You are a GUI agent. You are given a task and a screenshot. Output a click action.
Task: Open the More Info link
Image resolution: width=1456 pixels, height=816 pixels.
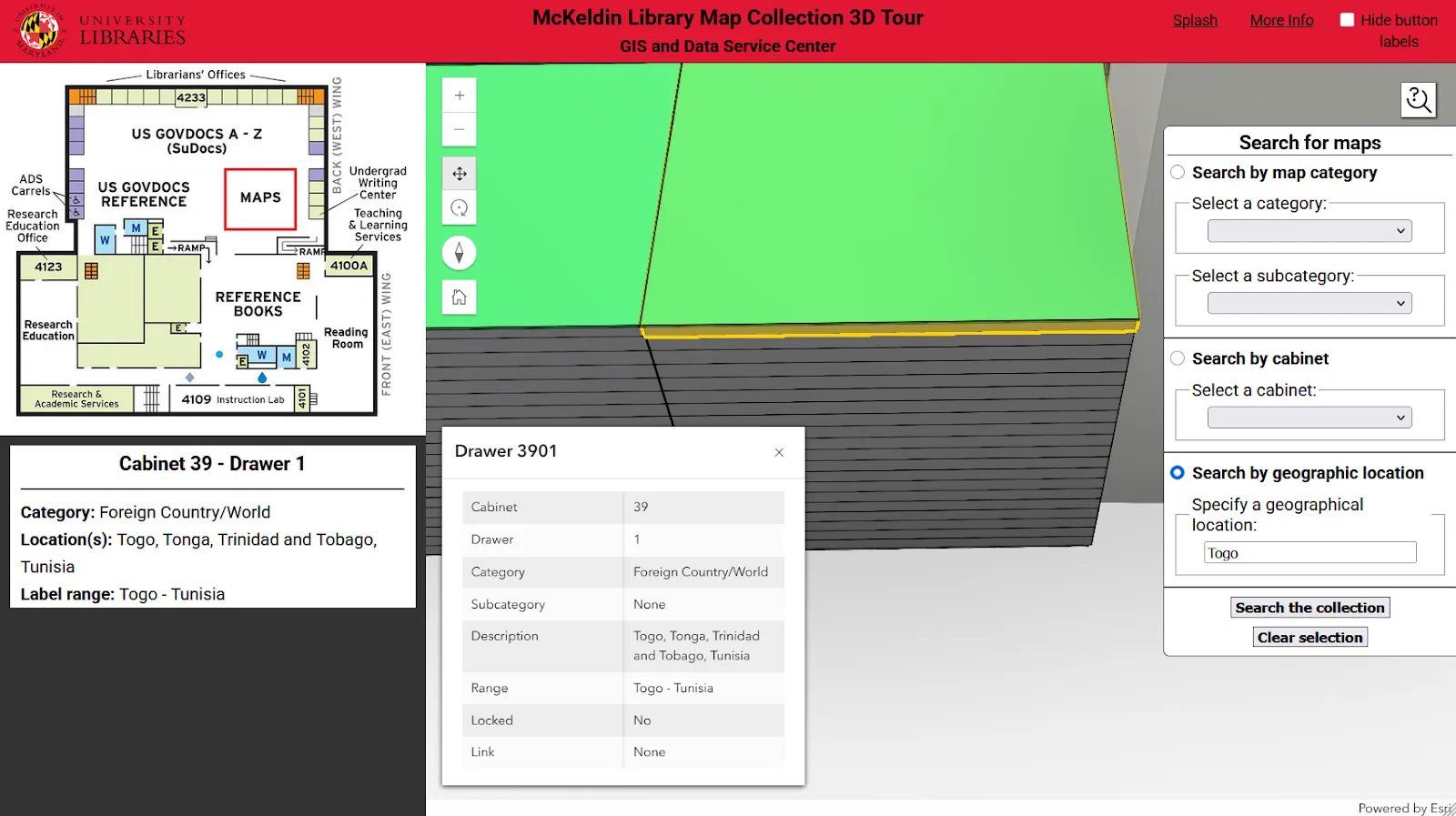click(x=1281, y=20)
